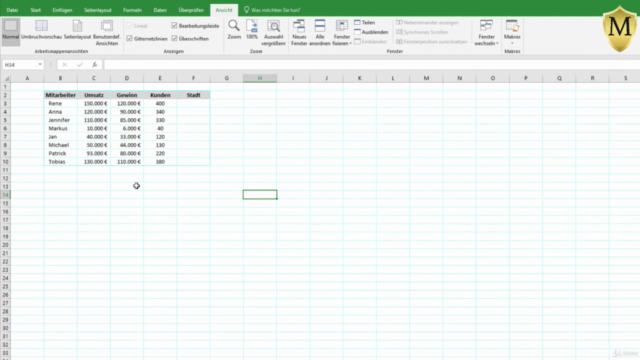This screenshot has width=640, height=360.
Task: Click the Select All corner triangle
Action: 6,78
